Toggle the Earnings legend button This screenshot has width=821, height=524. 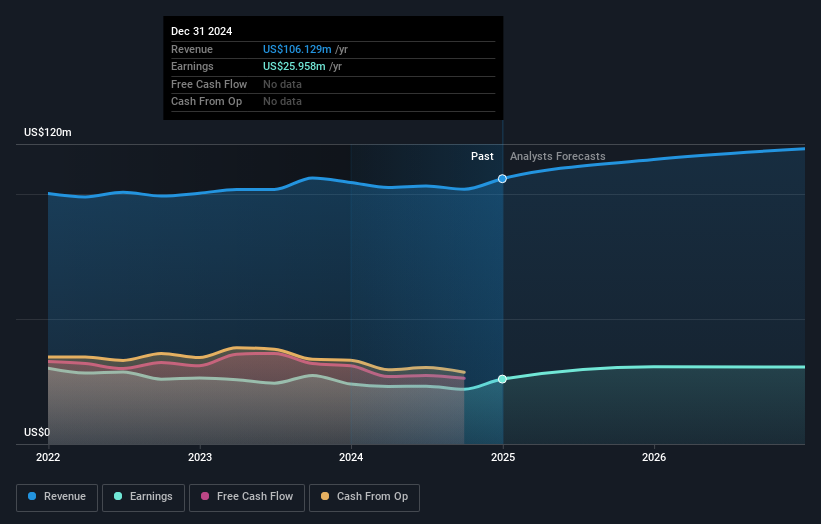(143, 497)
